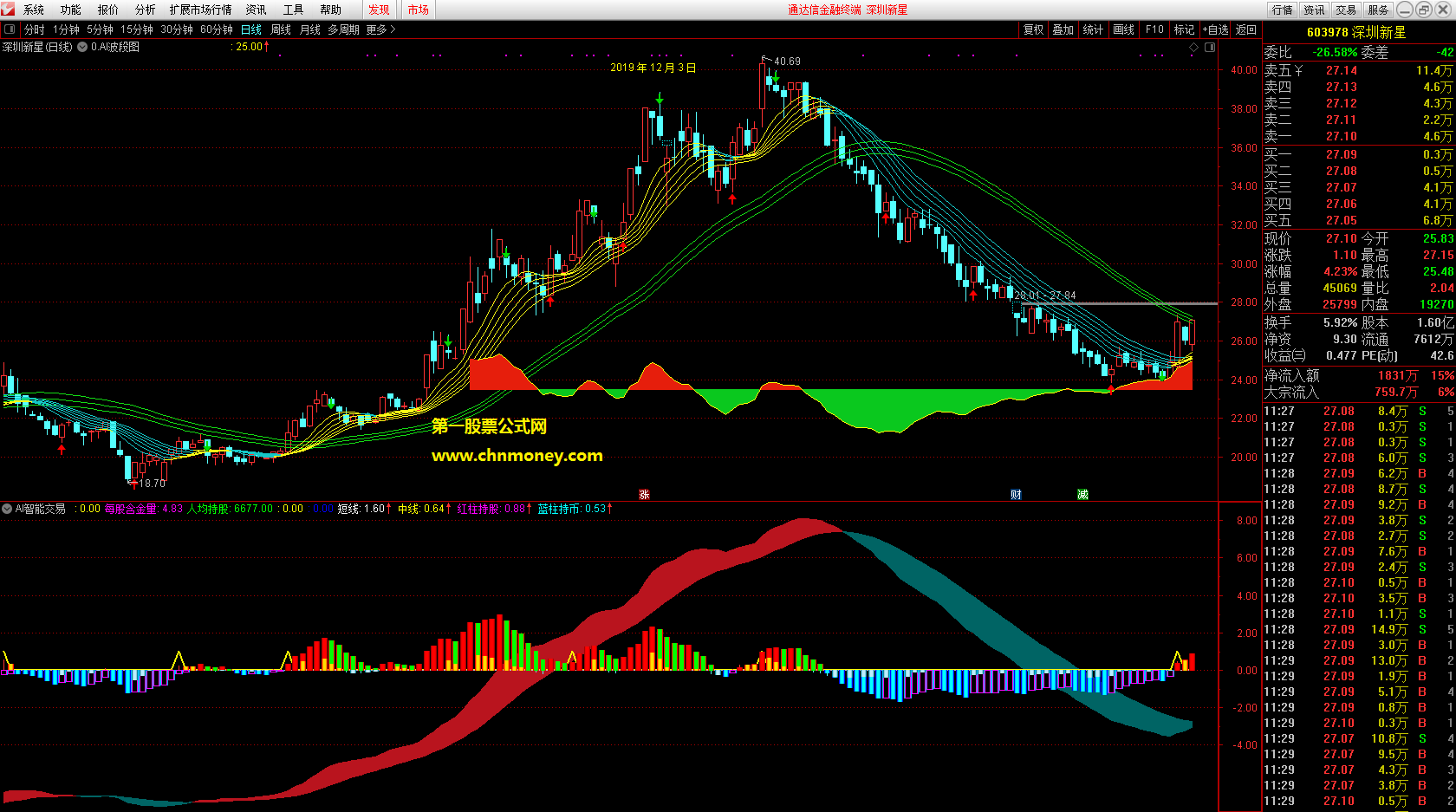Screen dimensions: 1456x812
Task: Open the 资讯 menu in the menu bar
Action: click(x=257, y=10)
